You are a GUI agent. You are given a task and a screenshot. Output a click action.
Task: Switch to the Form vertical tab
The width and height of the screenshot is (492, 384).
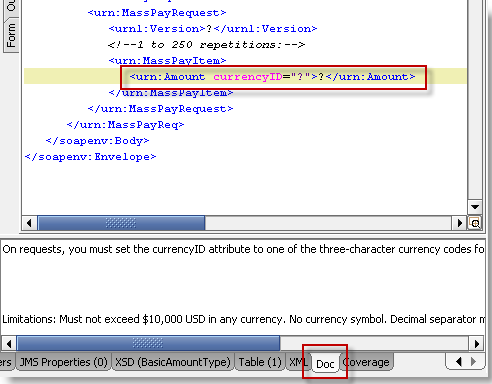coord(11,36)
